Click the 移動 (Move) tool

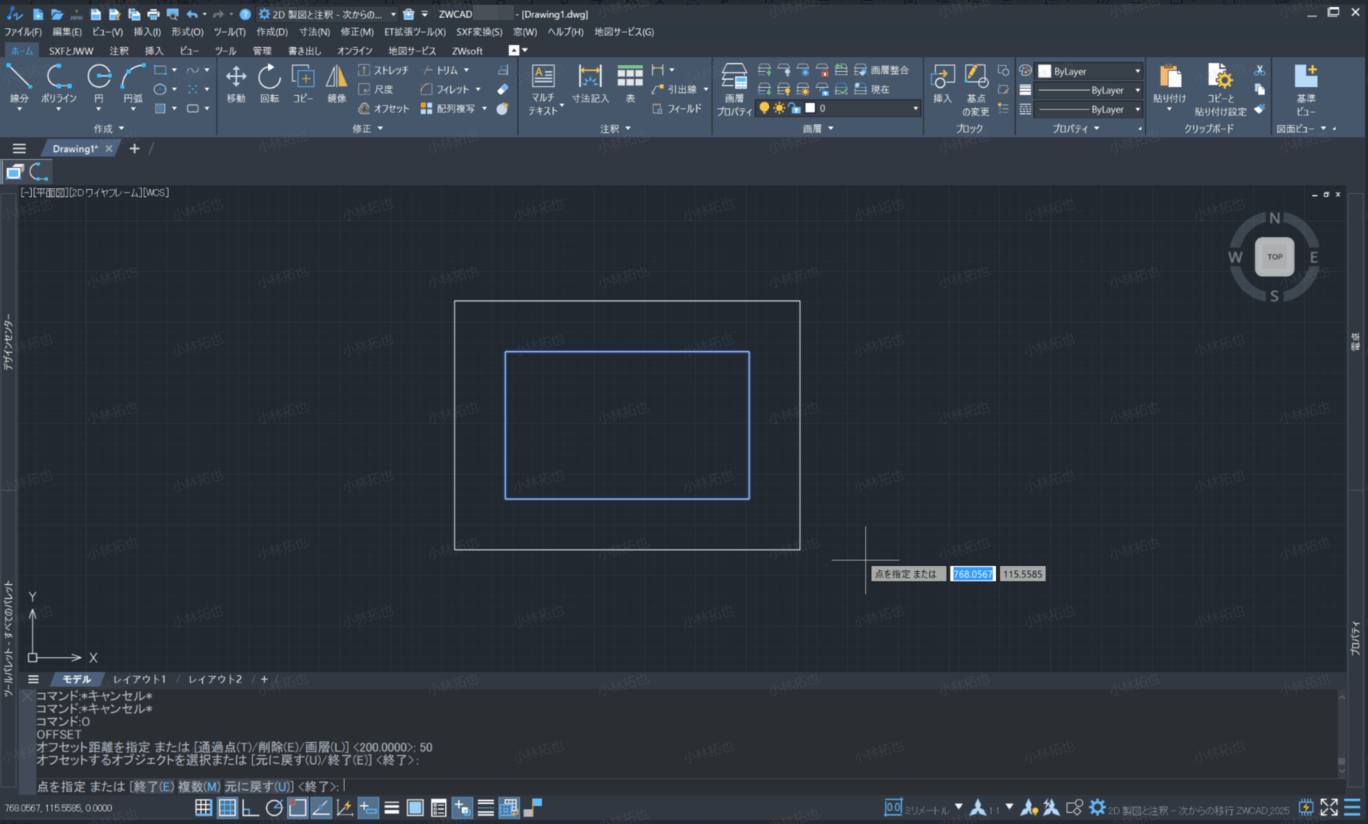click(x=236, y=85)
